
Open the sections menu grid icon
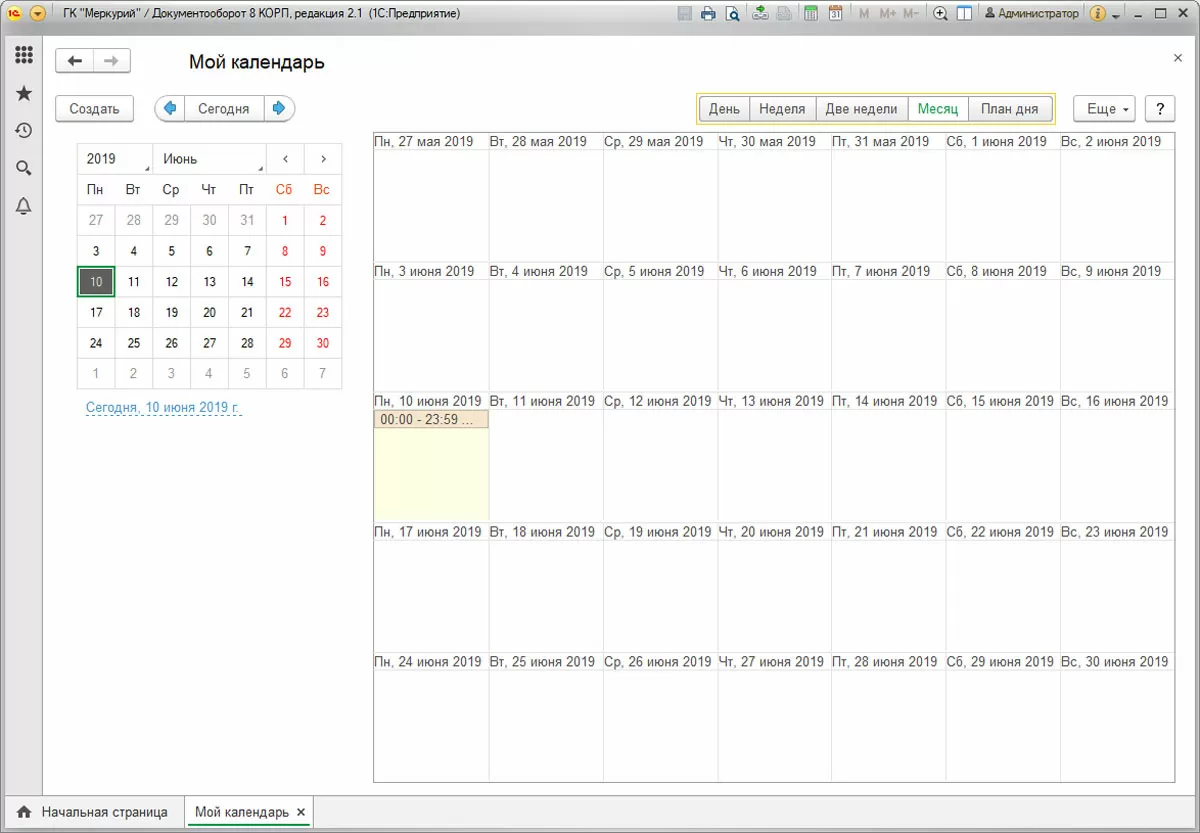[23, 55]
